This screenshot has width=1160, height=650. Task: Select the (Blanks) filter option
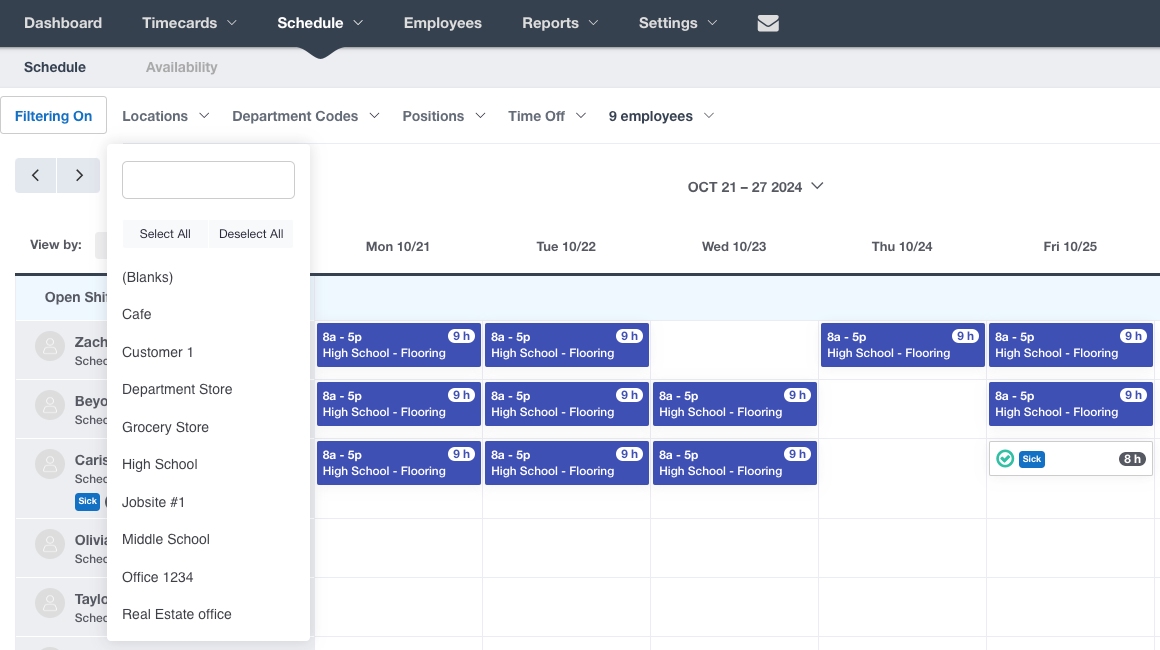(x=148, y=277)
